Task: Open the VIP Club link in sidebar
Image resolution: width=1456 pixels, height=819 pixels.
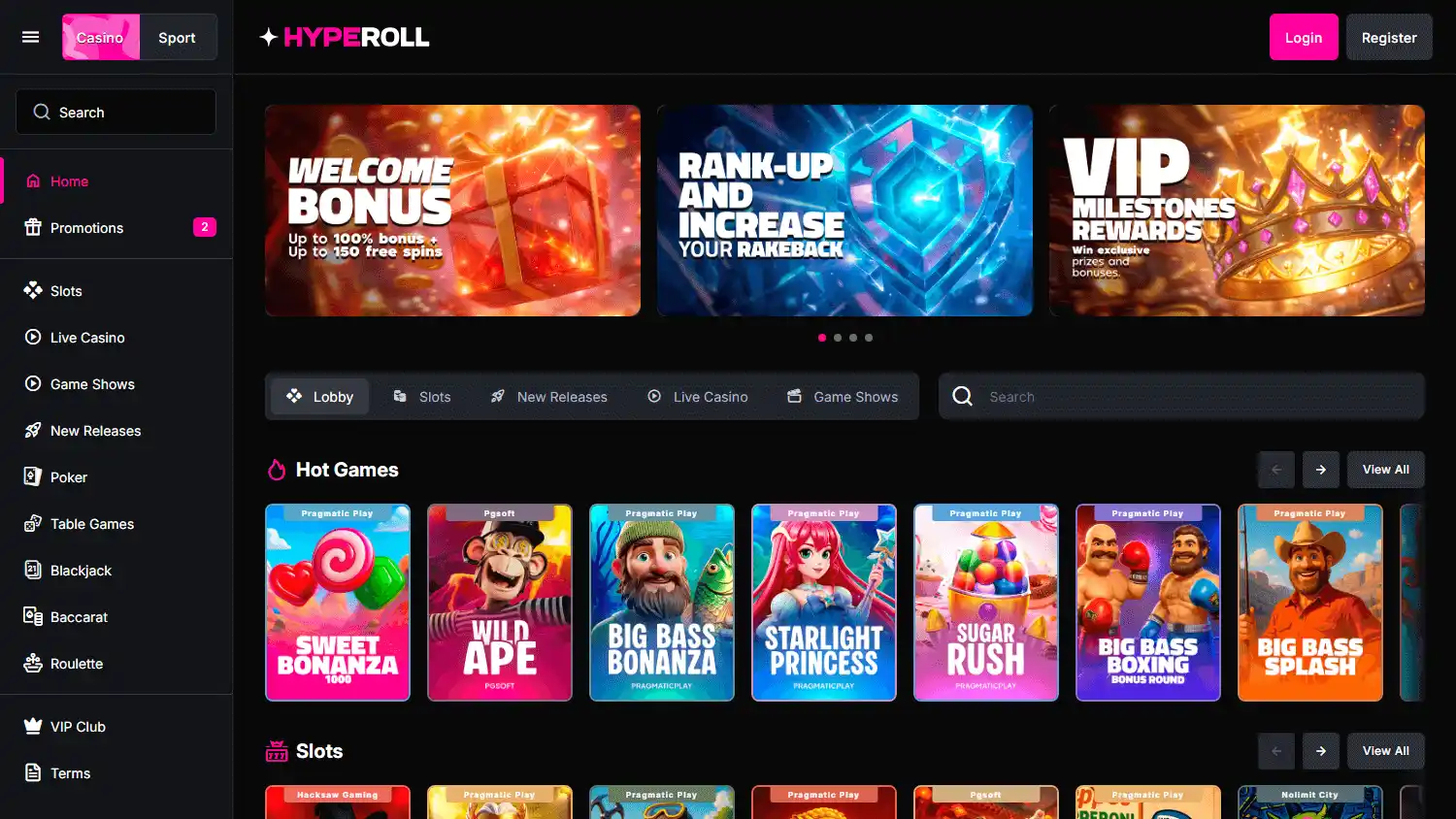Action: [x=78, y=727]
